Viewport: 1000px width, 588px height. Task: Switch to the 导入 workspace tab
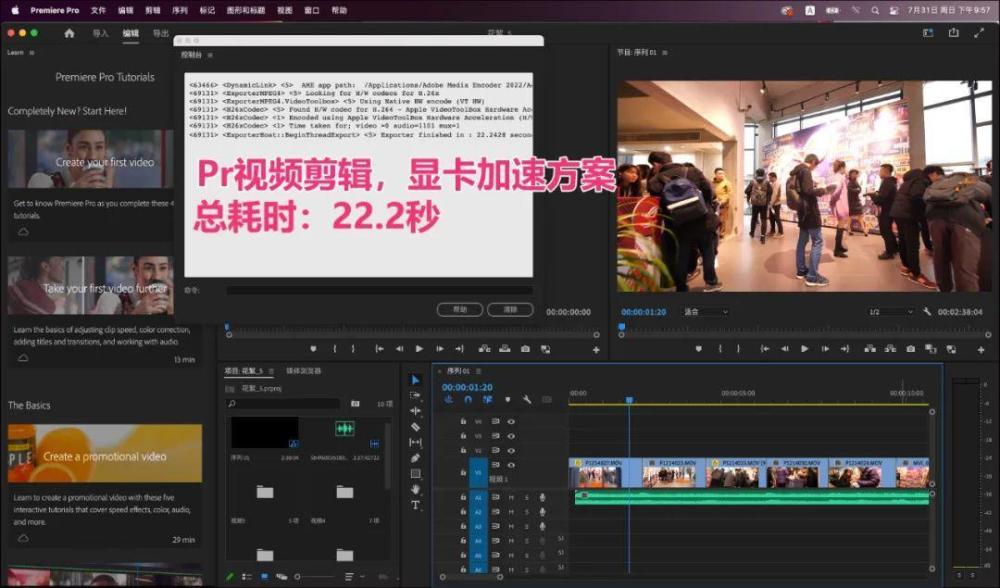pyautogui.click(x=100, y=33)
